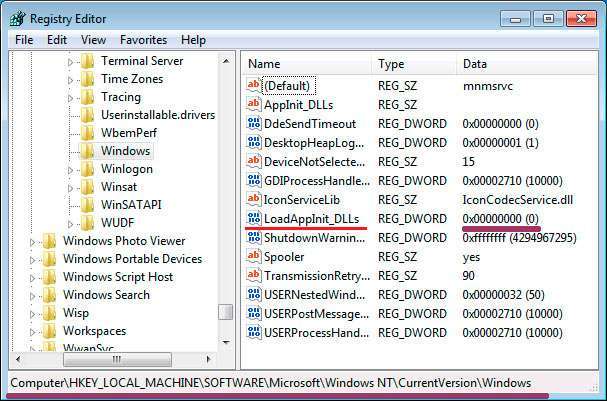Viewport: 607px width, 401px height.
Task: Click the GDIProcessHandle DWORD icon
Action: click(x=254, y=180)
